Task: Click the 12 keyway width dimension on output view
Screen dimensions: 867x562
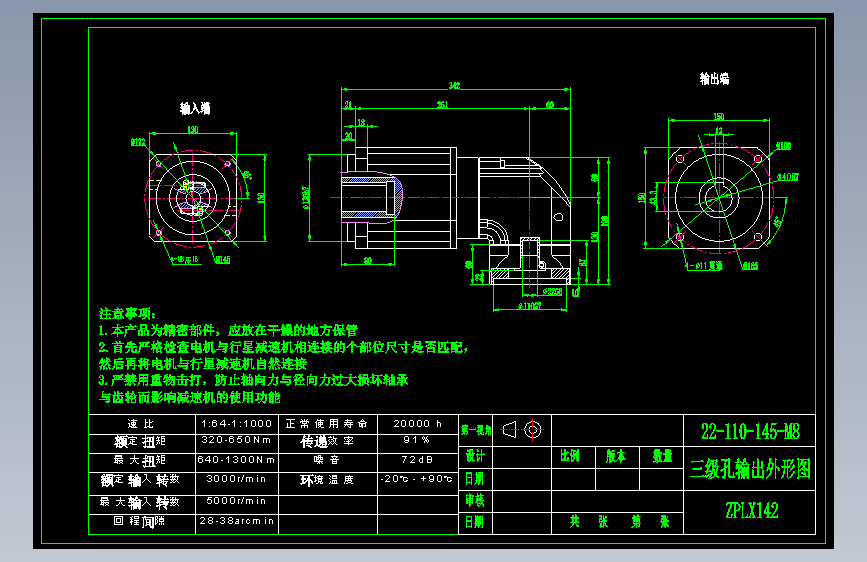Action: click(x=719, y=131)
